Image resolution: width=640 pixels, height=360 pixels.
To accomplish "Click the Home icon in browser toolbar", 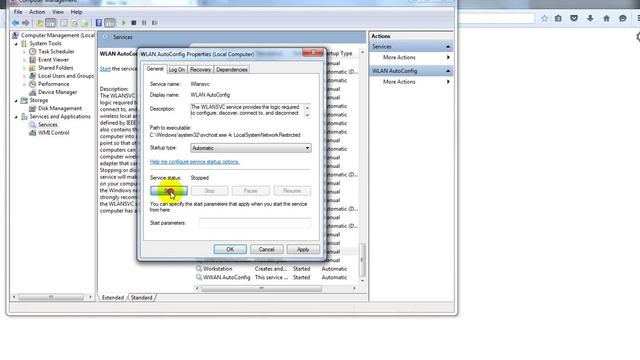I will [607, 18].
